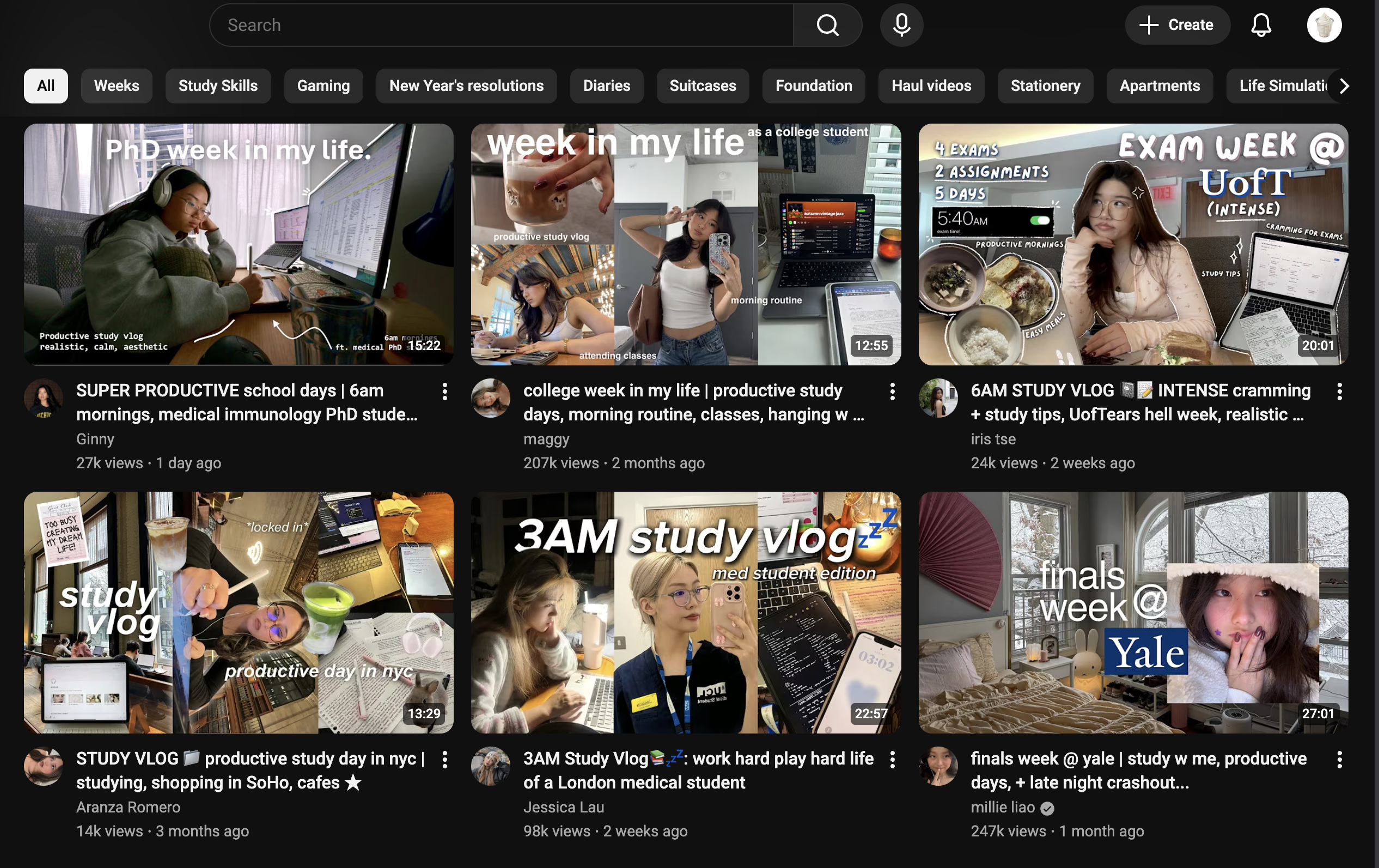1379x868 pixels.
Task: Activate voice search with the microphone icon
Action: coord(901,25)
